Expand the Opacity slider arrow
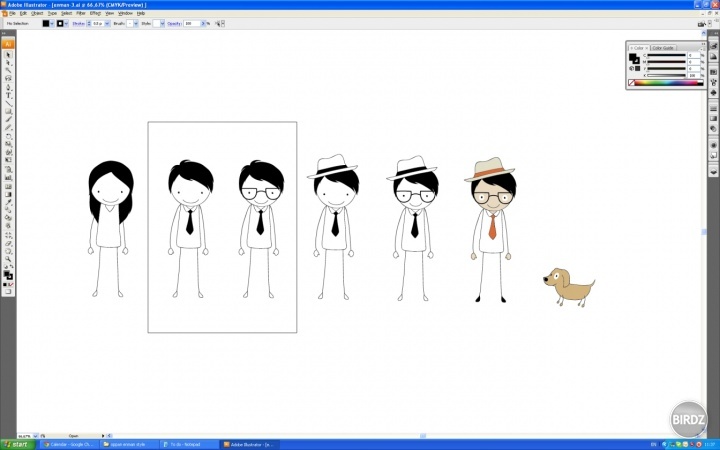Viewport: 720px width, 450px height. pyautogui.click(x=203, y=23)
